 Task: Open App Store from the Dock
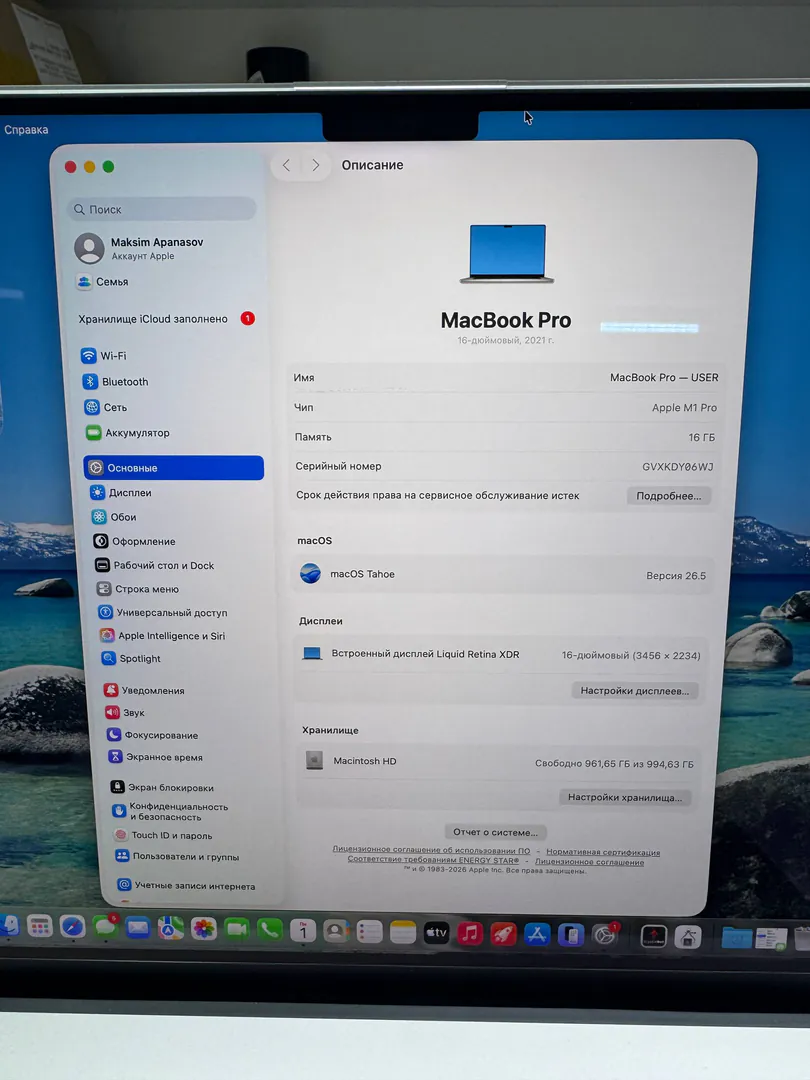point(537,935)
